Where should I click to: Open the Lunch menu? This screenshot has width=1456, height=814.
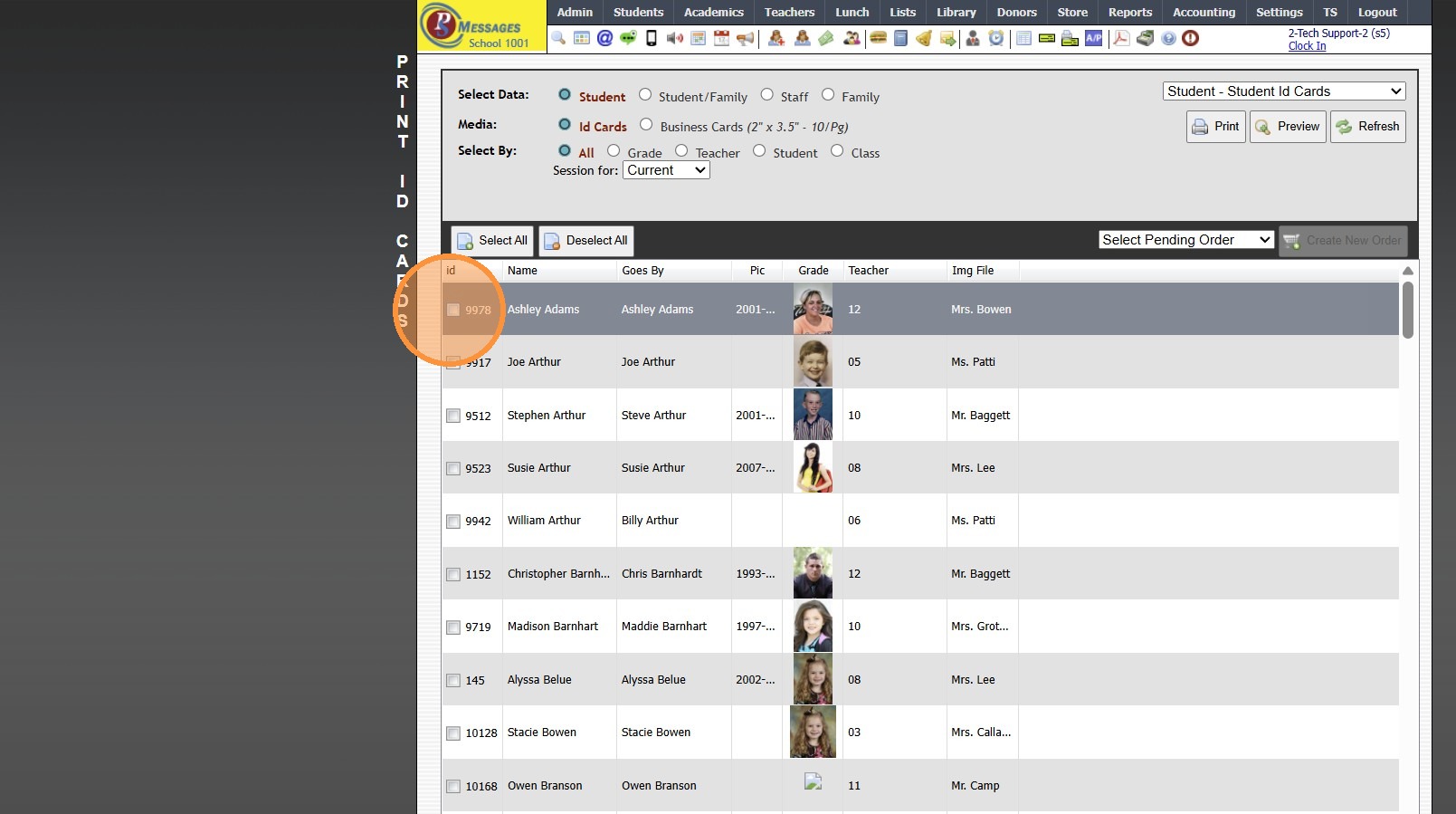click(852, 12)
